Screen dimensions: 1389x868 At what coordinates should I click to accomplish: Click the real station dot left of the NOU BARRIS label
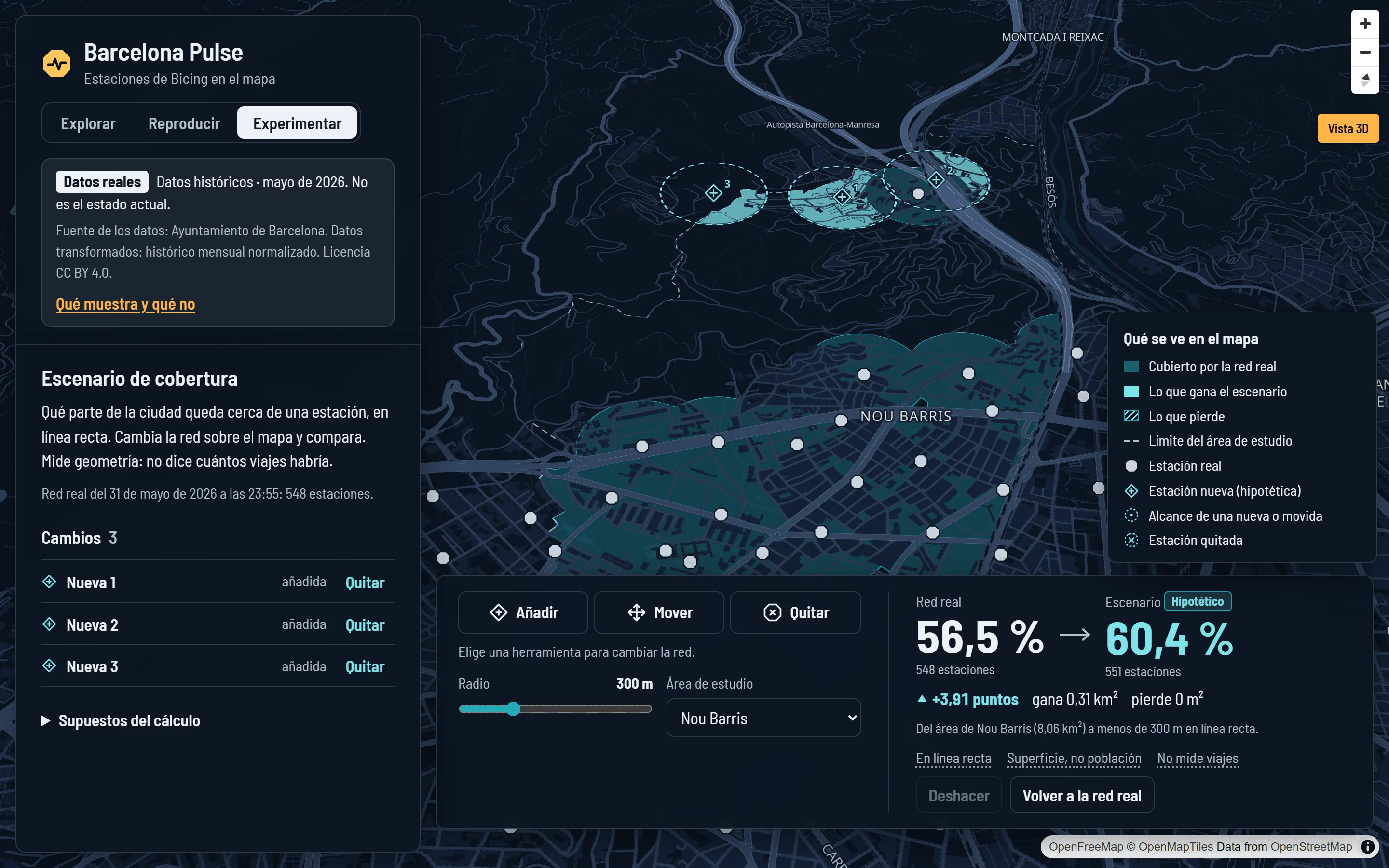pyautogui.click(x=841, y=420)
